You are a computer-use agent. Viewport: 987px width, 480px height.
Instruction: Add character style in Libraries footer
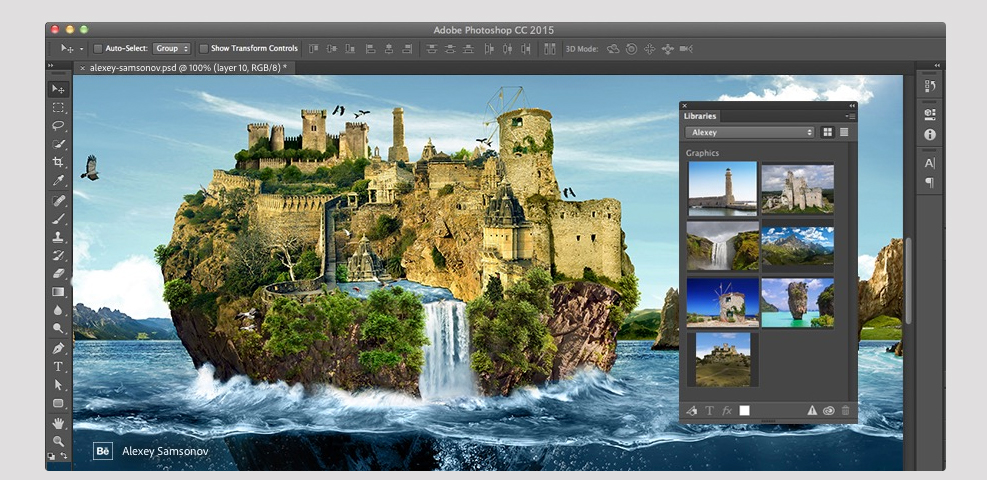coord(709,410)
